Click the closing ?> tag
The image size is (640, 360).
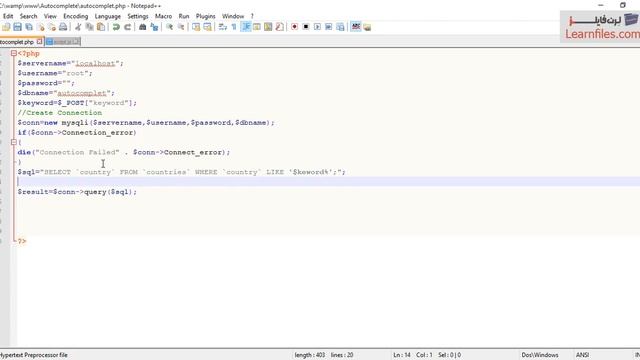tap(22, 241)
